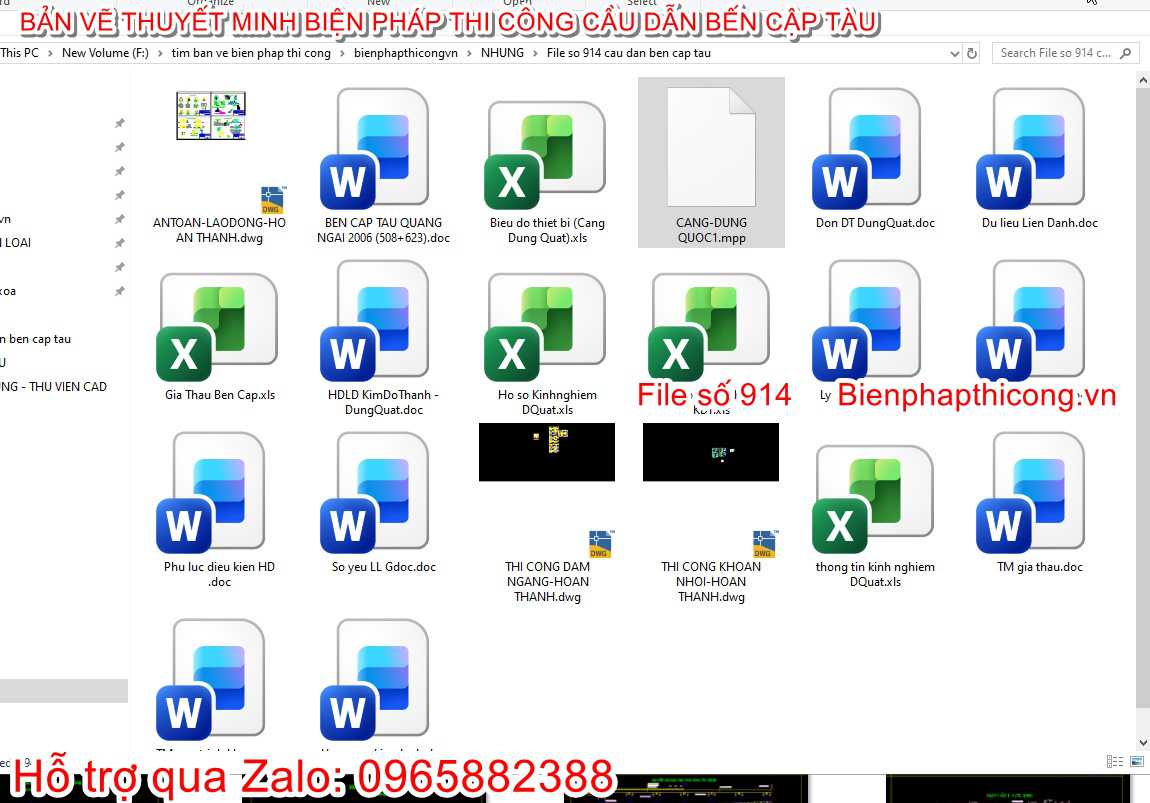Go to 'bienphapthicongvn' breadcrumb folder

tap(406, 53)
